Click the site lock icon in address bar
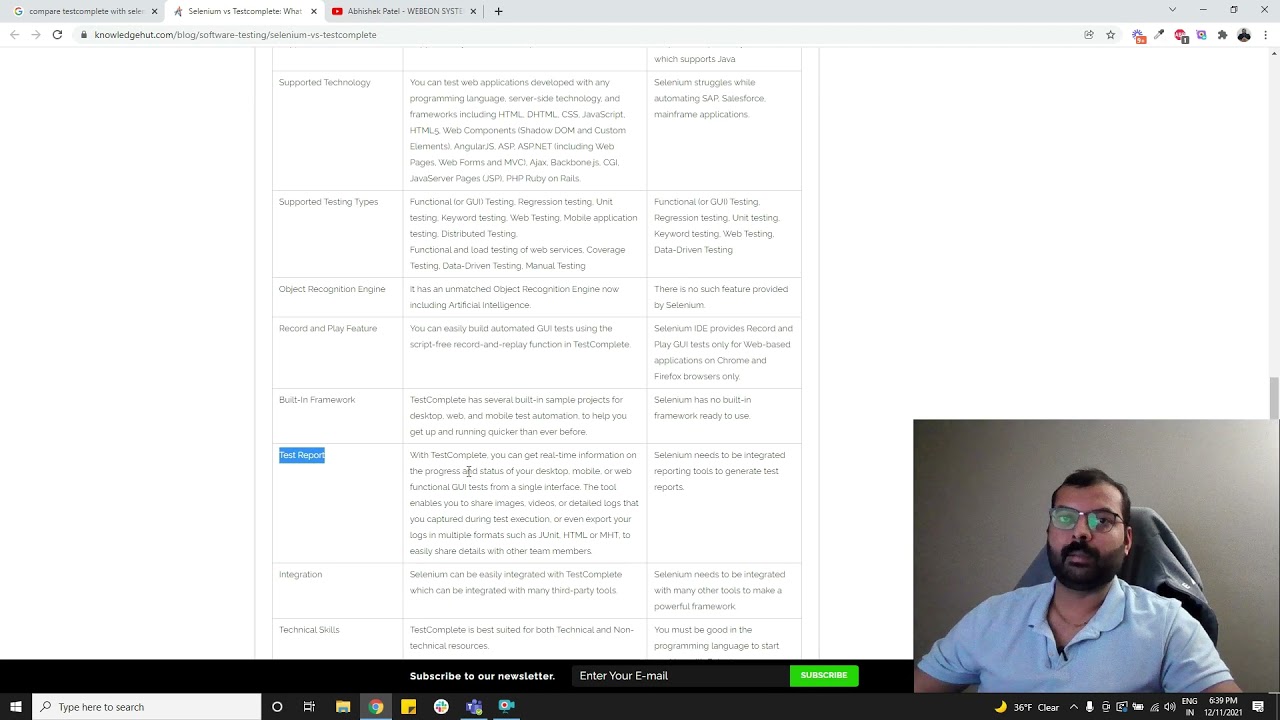The width and height of the screenshot is (1280, 720). pyautogui.click(x=84, y=35)
